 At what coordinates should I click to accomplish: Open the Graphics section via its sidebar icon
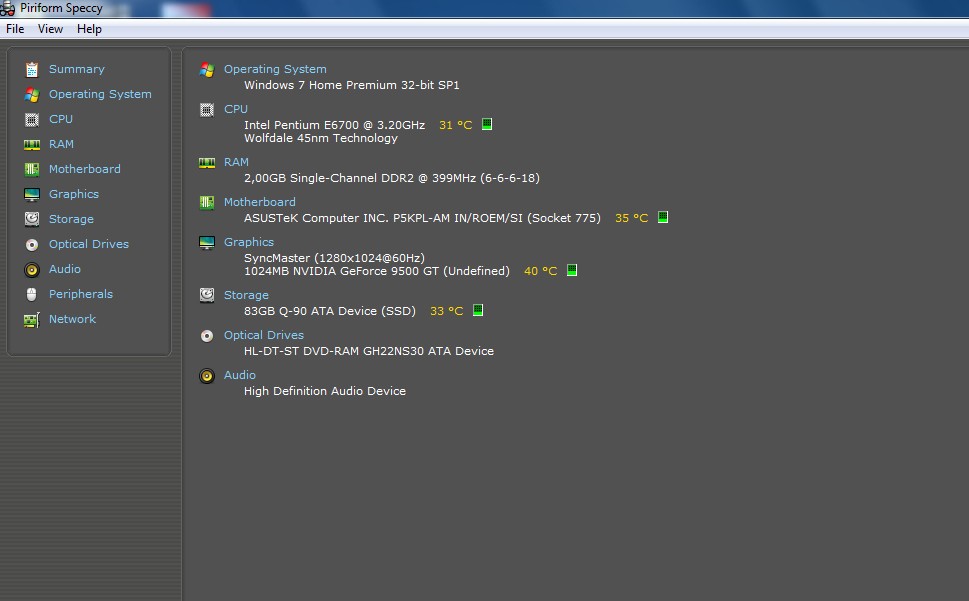click(x=33, y=194)
